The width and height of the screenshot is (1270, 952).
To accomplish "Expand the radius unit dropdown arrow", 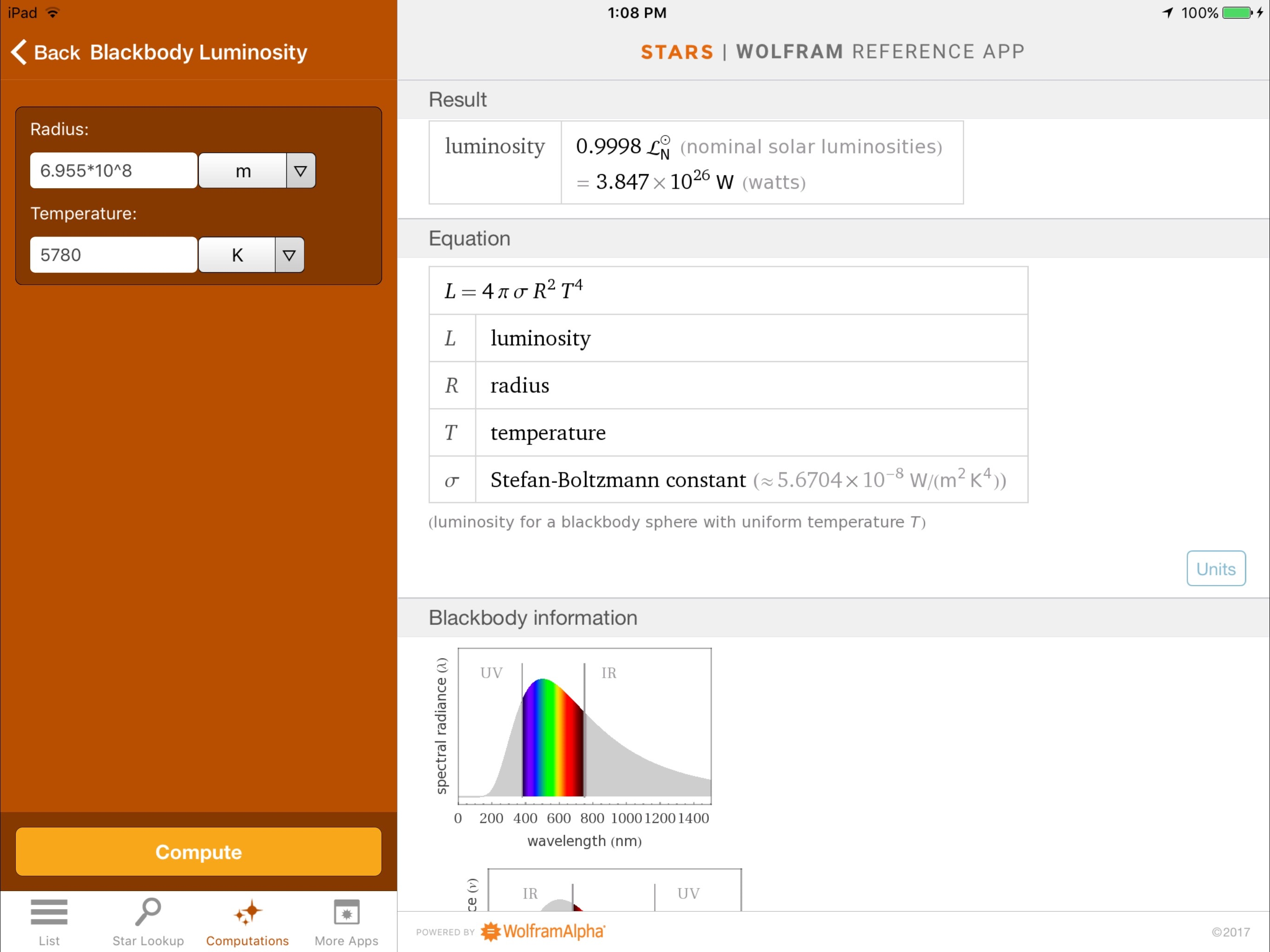I will click(300, 171).
